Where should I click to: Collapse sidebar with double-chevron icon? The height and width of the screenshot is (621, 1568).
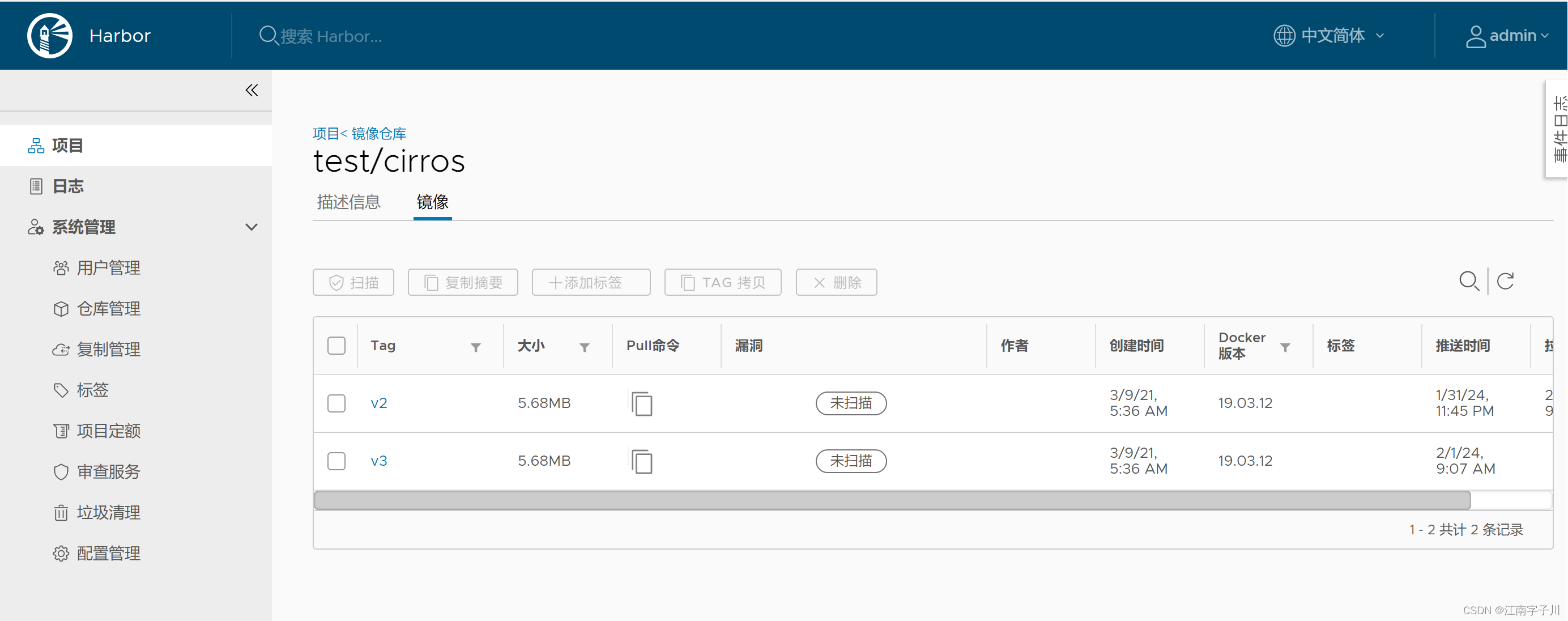point(252,90)
